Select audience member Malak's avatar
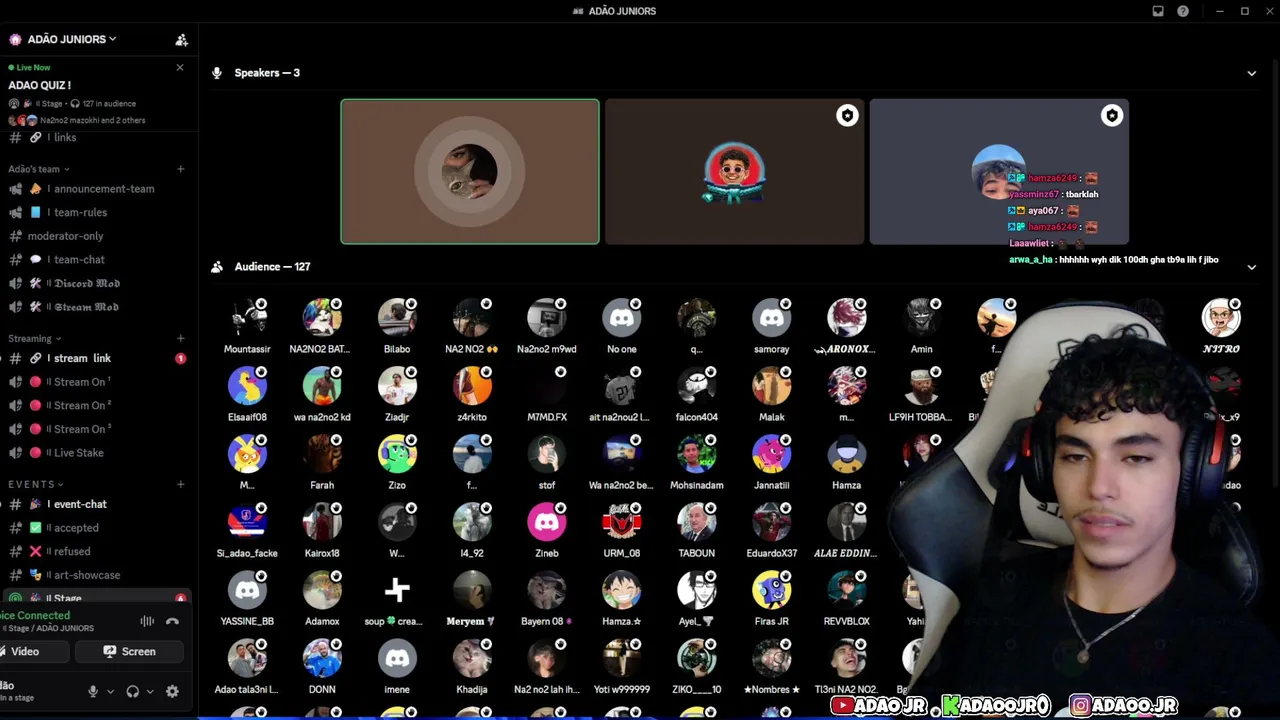The height and width of the screenshot is (720, 1280). tap(772, 386)
